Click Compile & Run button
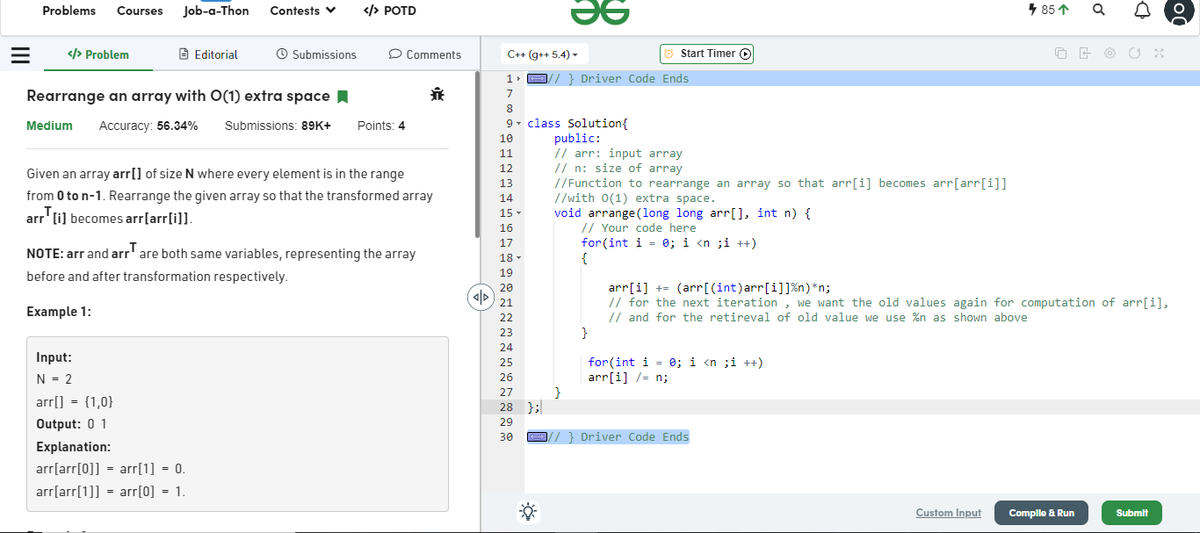This screenshot has height=533, width=1200. pos(1041,513)
